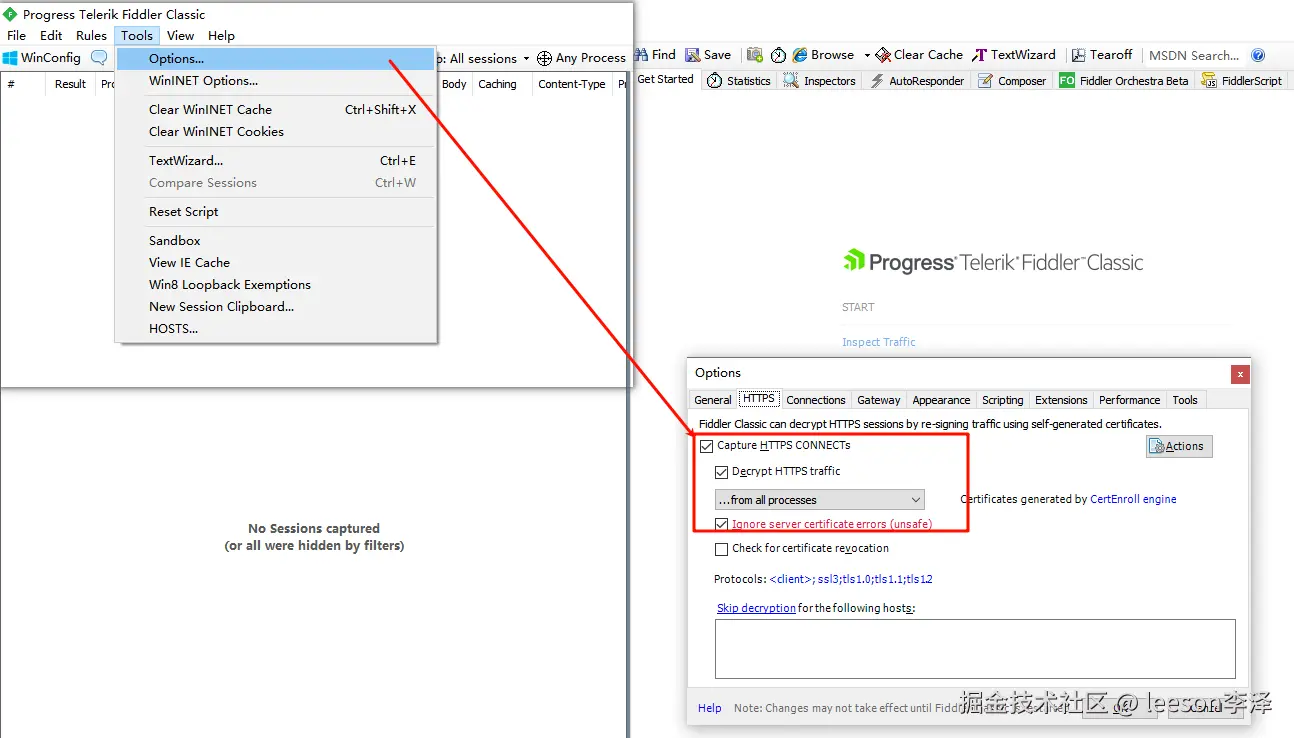Click the Fiddler logo in title bar
This screenshot has width=1294, height=738.
[10, 14]
